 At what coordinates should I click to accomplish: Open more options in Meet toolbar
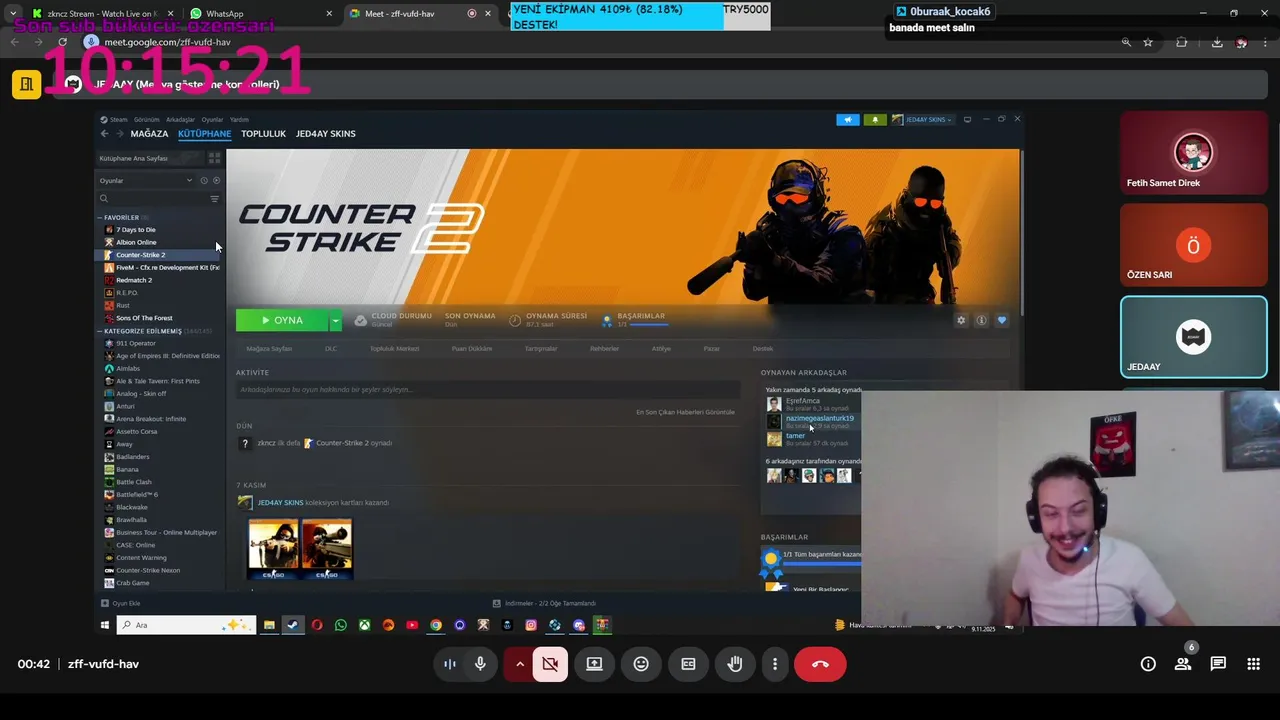(774, 664)
